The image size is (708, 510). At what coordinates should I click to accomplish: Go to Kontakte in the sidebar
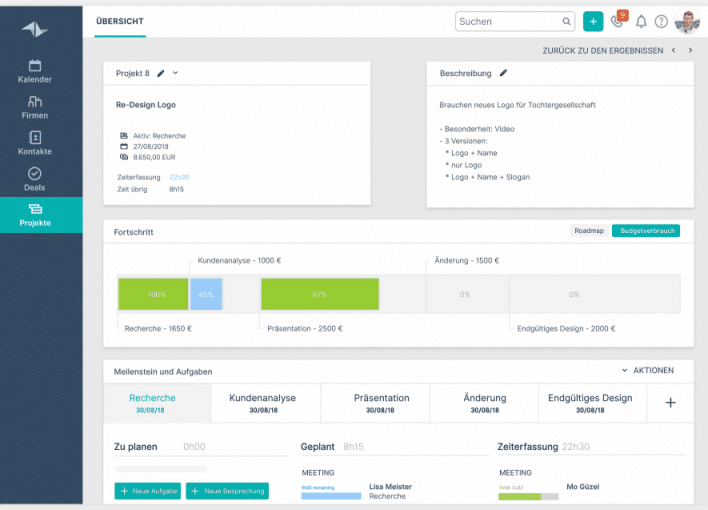click(x=34, y=143)
